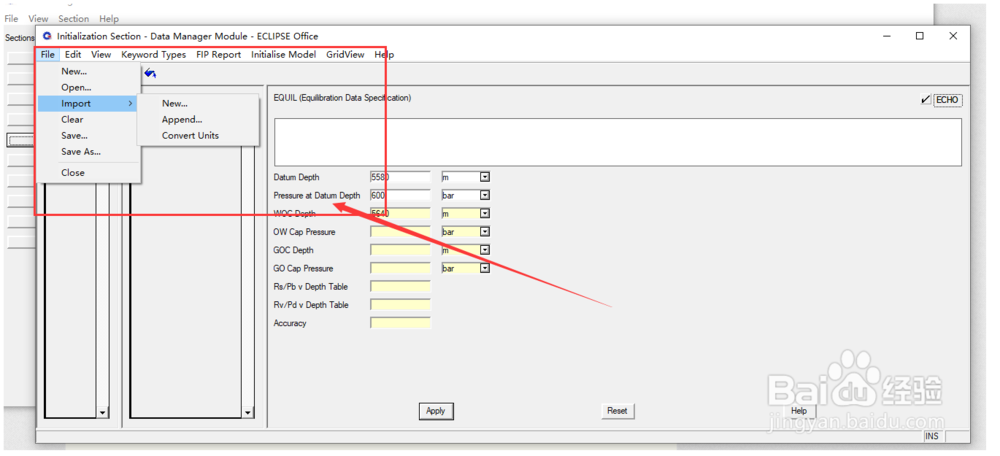Open the Initialise Model menu

pos(284,55)
